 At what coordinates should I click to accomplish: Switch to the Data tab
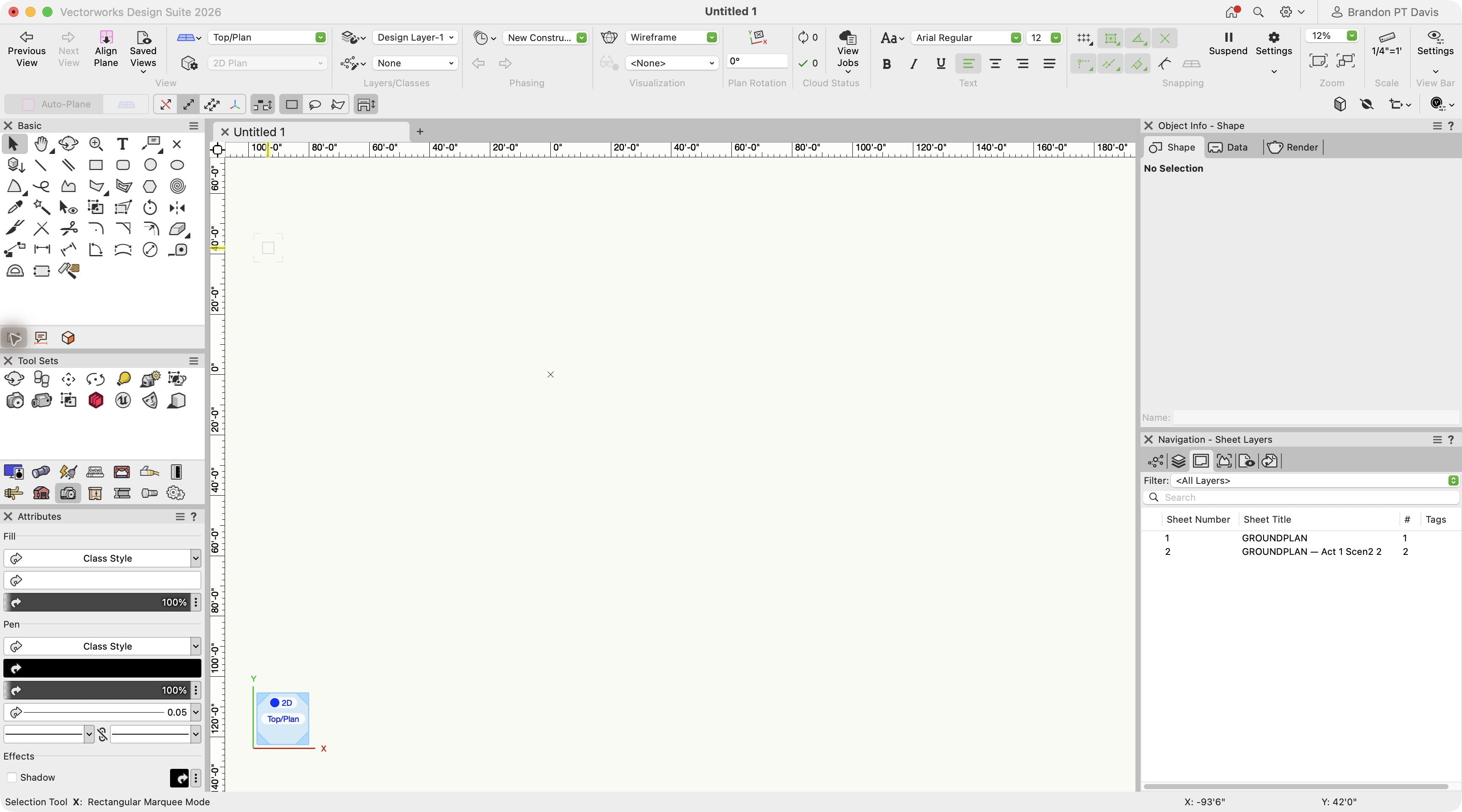tap(1229, 148)
